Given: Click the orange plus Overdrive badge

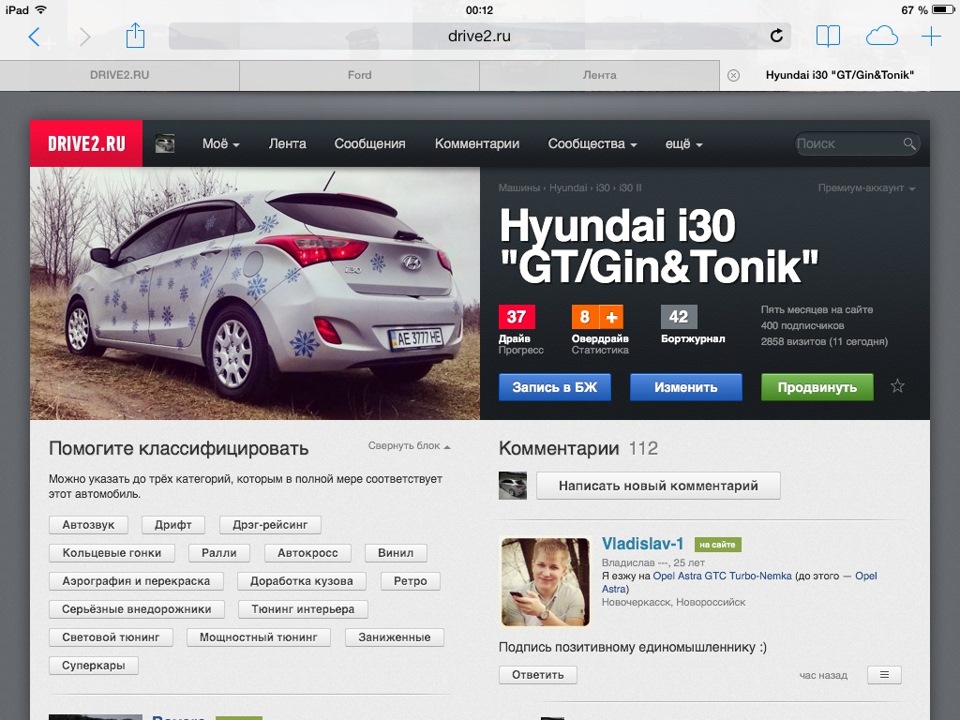Looking at the screenshot, I should pyautogui.click(x=611, y=317).
